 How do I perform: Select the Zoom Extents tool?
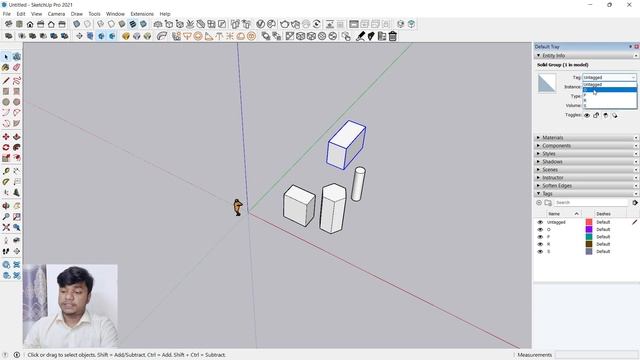click(6, 227)
